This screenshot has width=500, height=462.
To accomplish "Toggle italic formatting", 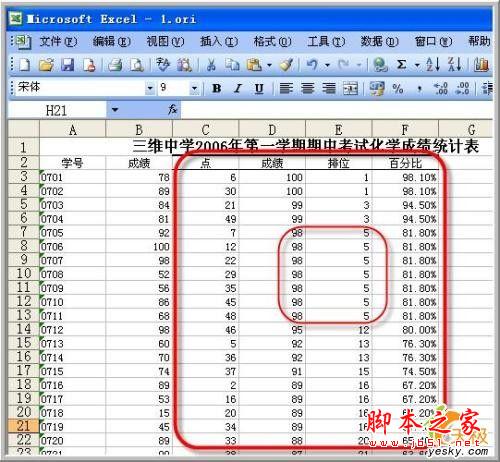I will tap(238, 88).
